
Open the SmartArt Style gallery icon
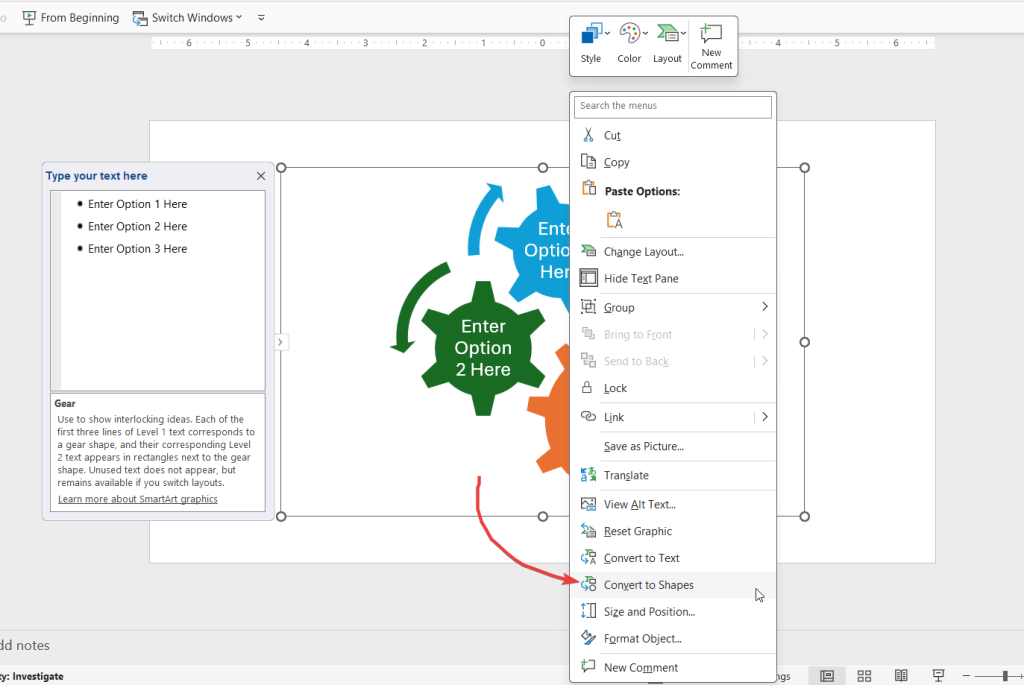click(591, 31)
